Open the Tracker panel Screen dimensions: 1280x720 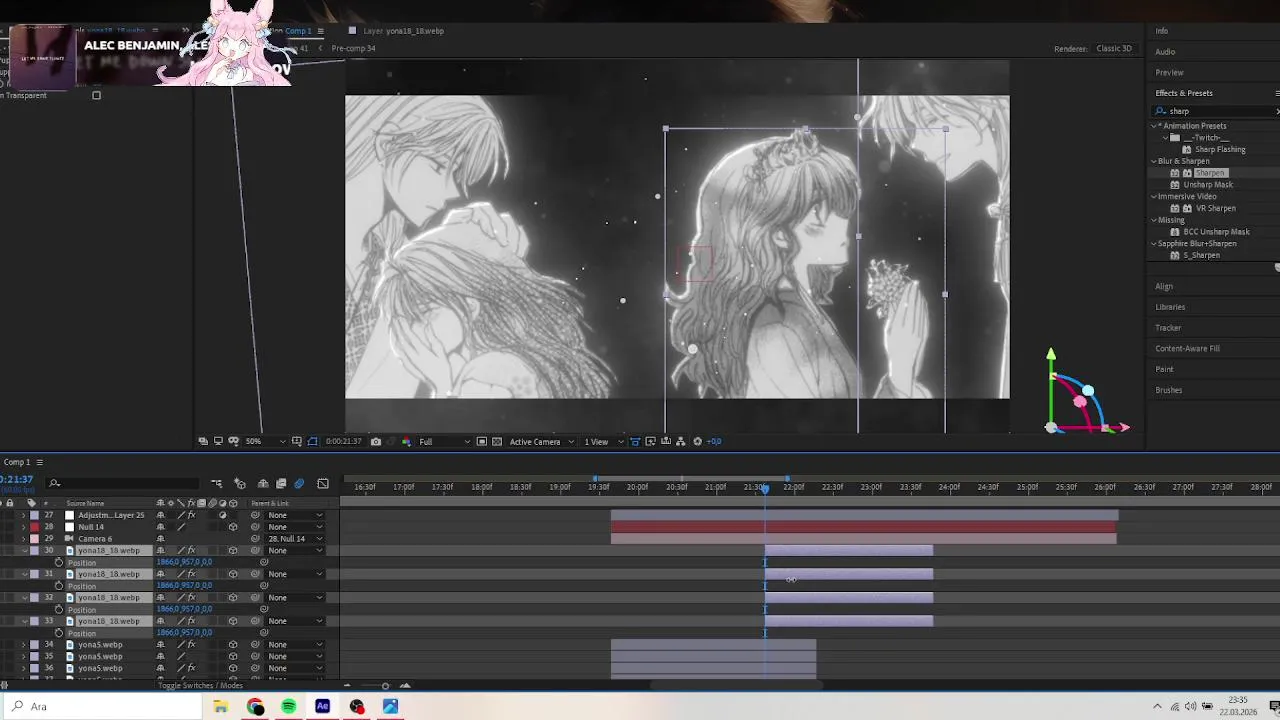[x=1168, y=328]
